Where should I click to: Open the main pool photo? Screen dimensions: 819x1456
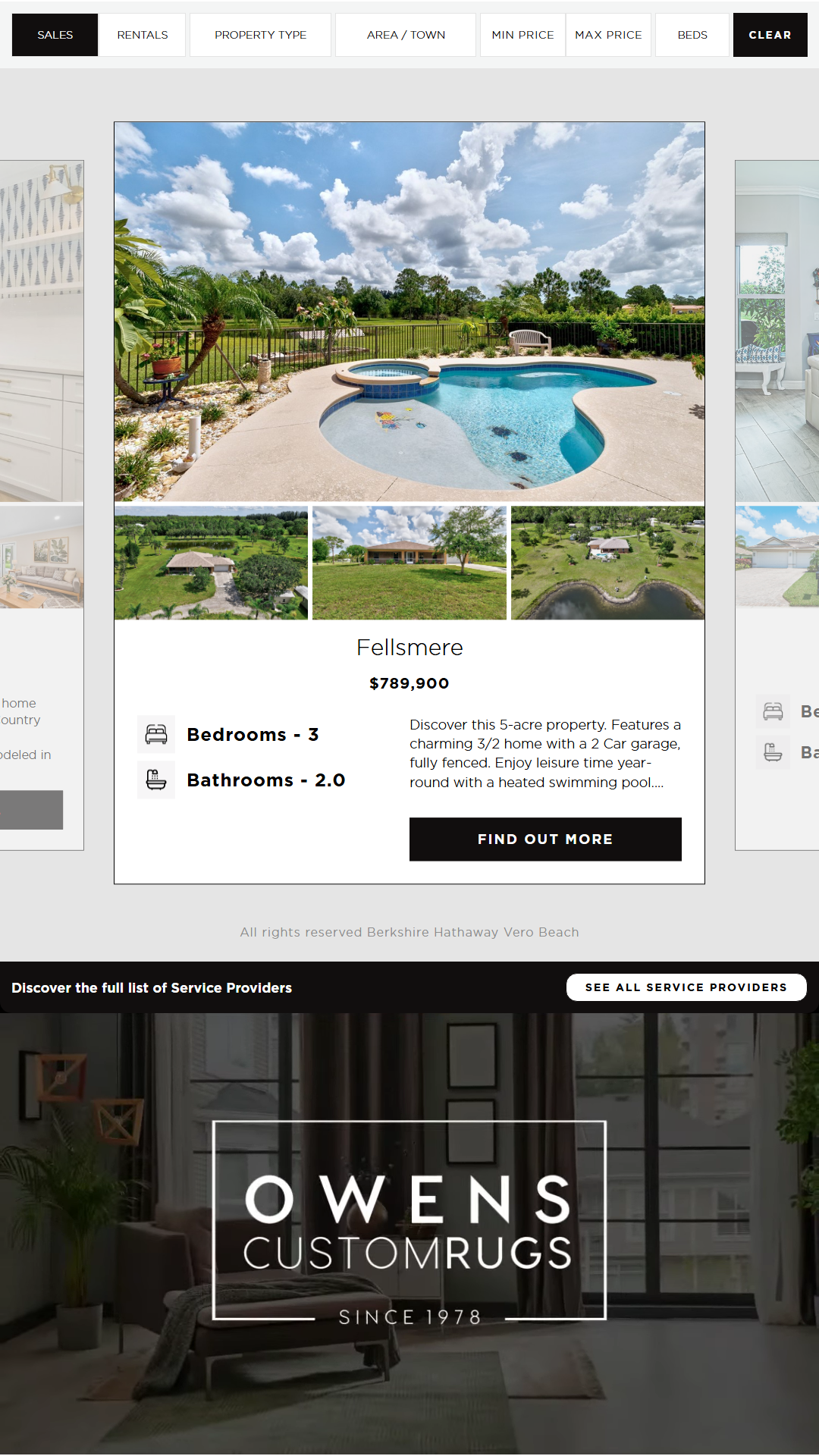coord(409,312)
